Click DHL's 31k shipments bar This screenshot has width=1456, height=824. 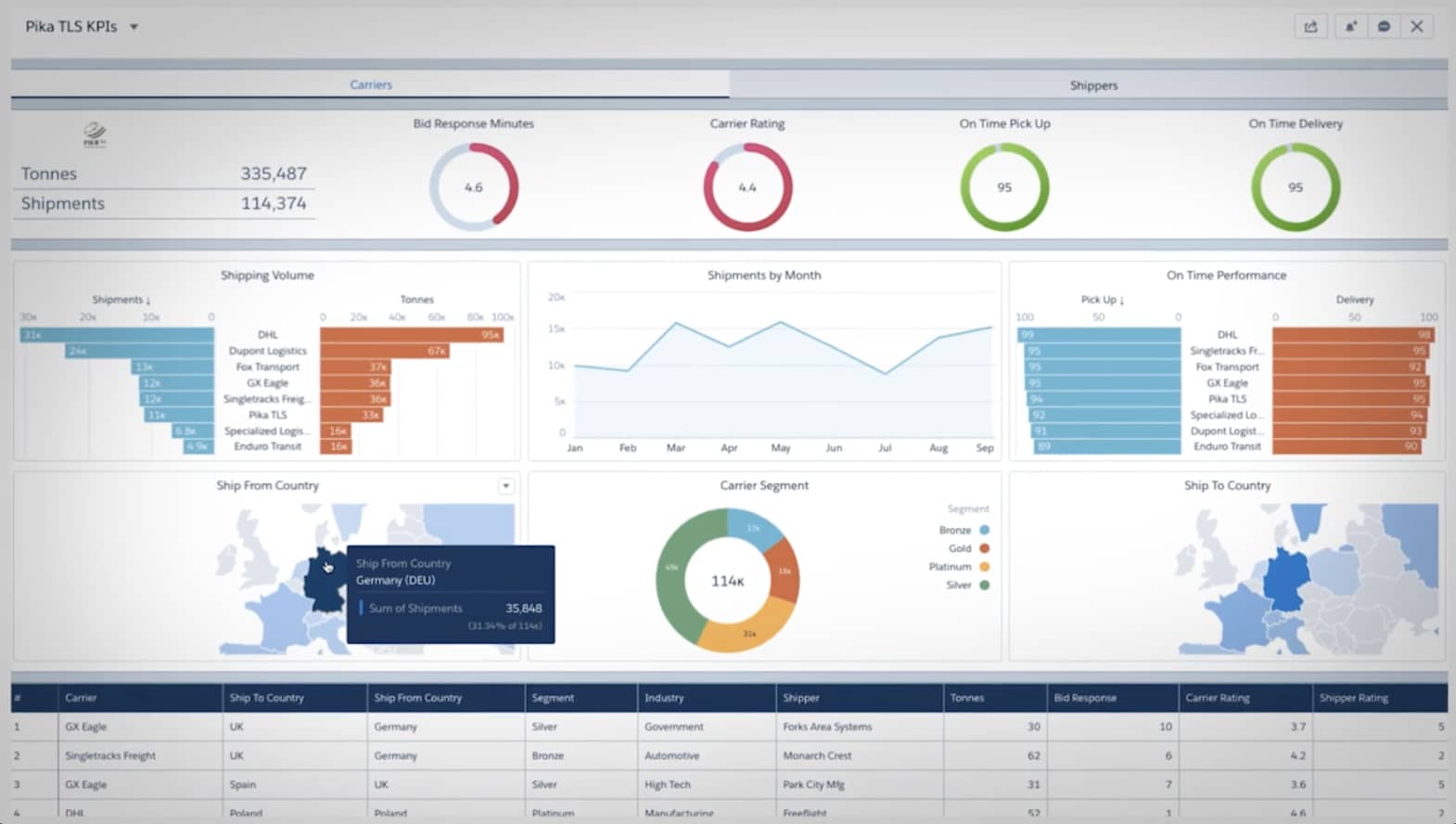[117, 335]
